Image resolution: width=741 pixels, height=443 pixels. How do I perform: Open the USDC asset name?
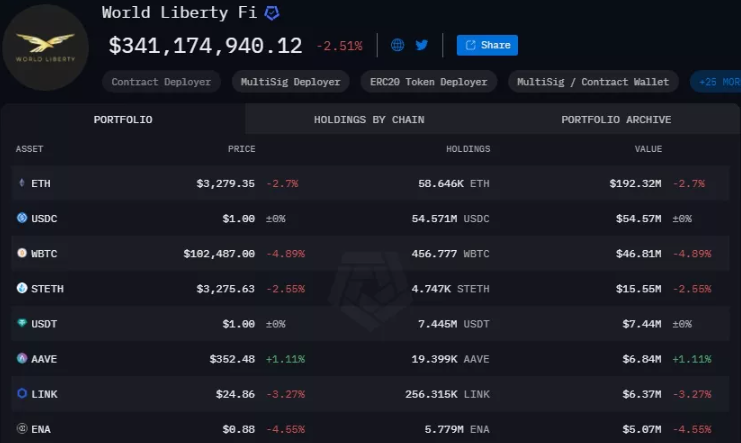(44, 218)
